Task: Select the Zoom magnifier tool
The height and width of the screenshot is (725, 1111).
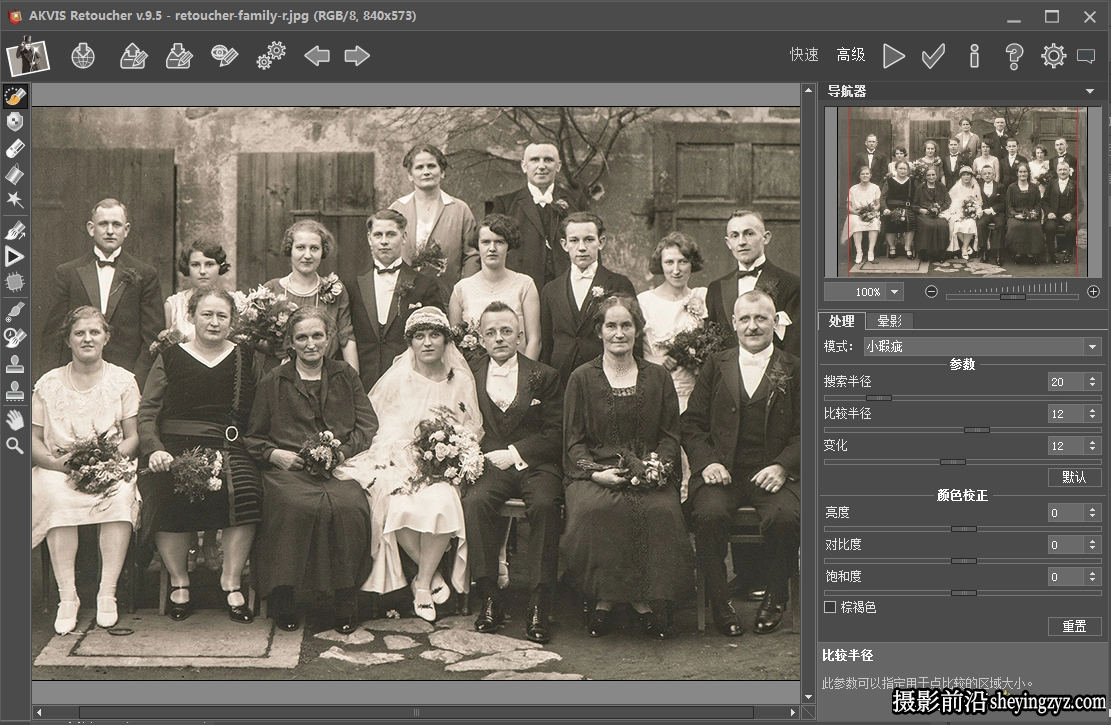Action: point(15,446)
